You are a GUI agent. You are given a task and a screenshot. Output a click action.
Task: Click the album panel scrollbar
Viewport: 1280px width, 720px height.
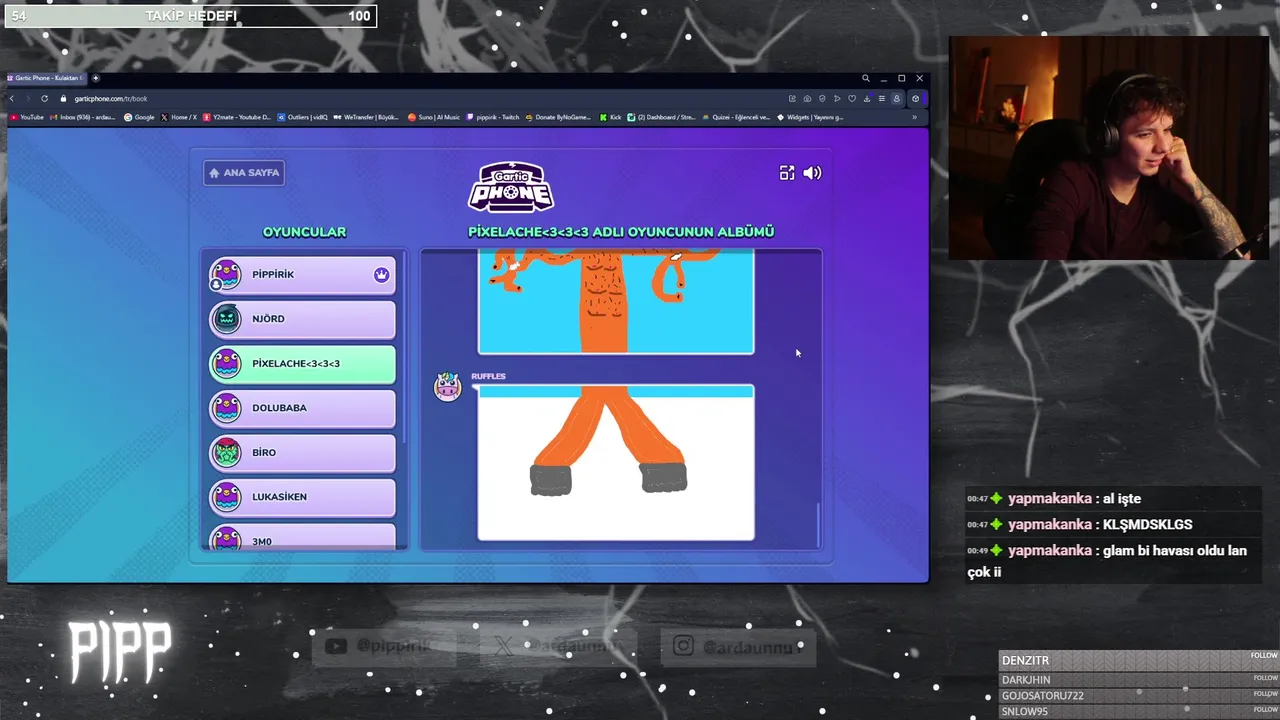tap(818, 524)
